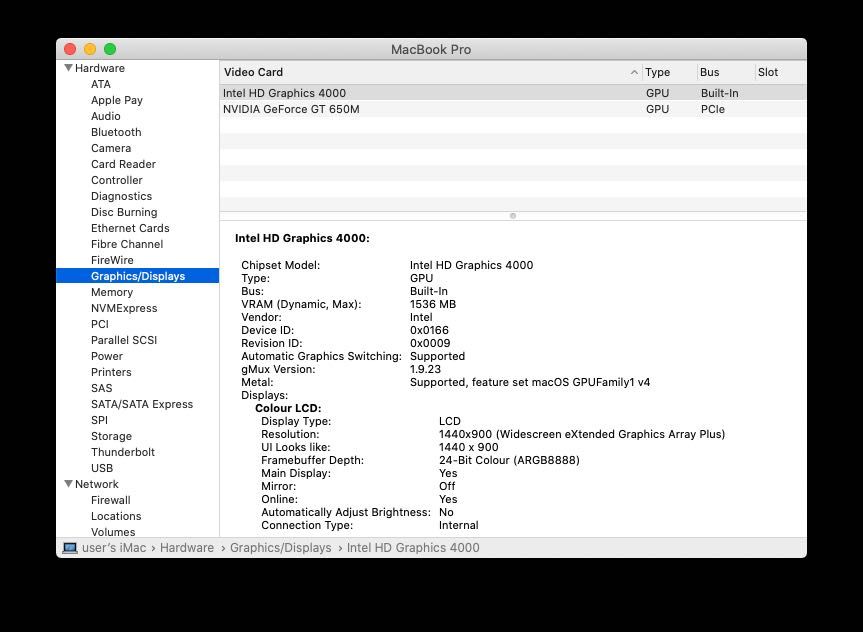The height and width of the screenshot is (632, 863).
Task: Select SAS in the sidebar
Action: [x=101, y=388]
